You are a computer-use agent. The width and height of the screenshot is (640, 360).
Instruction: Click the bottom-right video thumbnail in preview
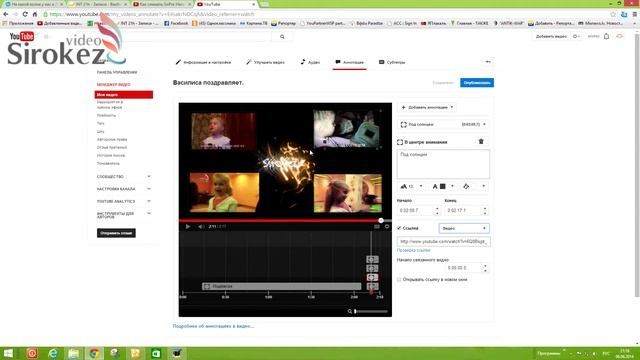[348, 193]
